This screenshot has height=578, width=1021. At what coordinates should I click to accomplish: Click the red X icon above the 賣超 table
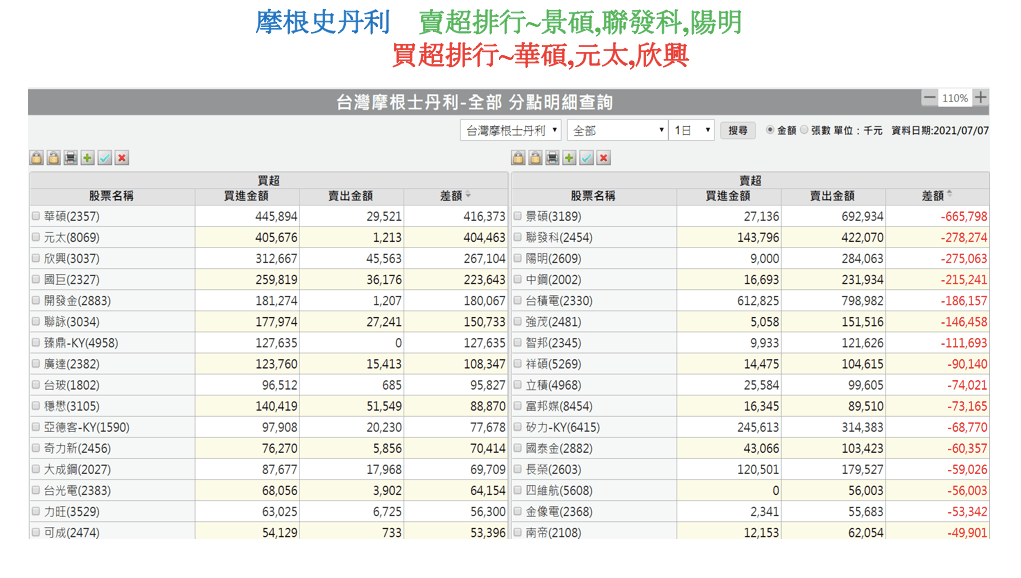pos(604,158)
